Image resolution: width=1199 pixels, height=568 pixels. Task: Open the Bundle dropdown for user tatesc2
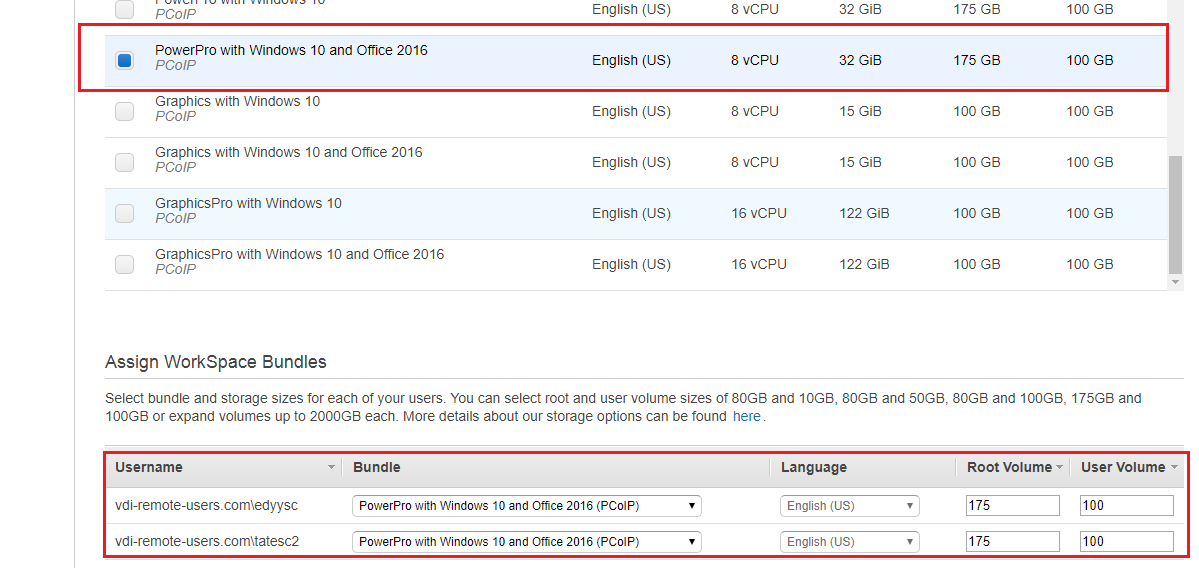pyautogui.click(x=526, y=542)
